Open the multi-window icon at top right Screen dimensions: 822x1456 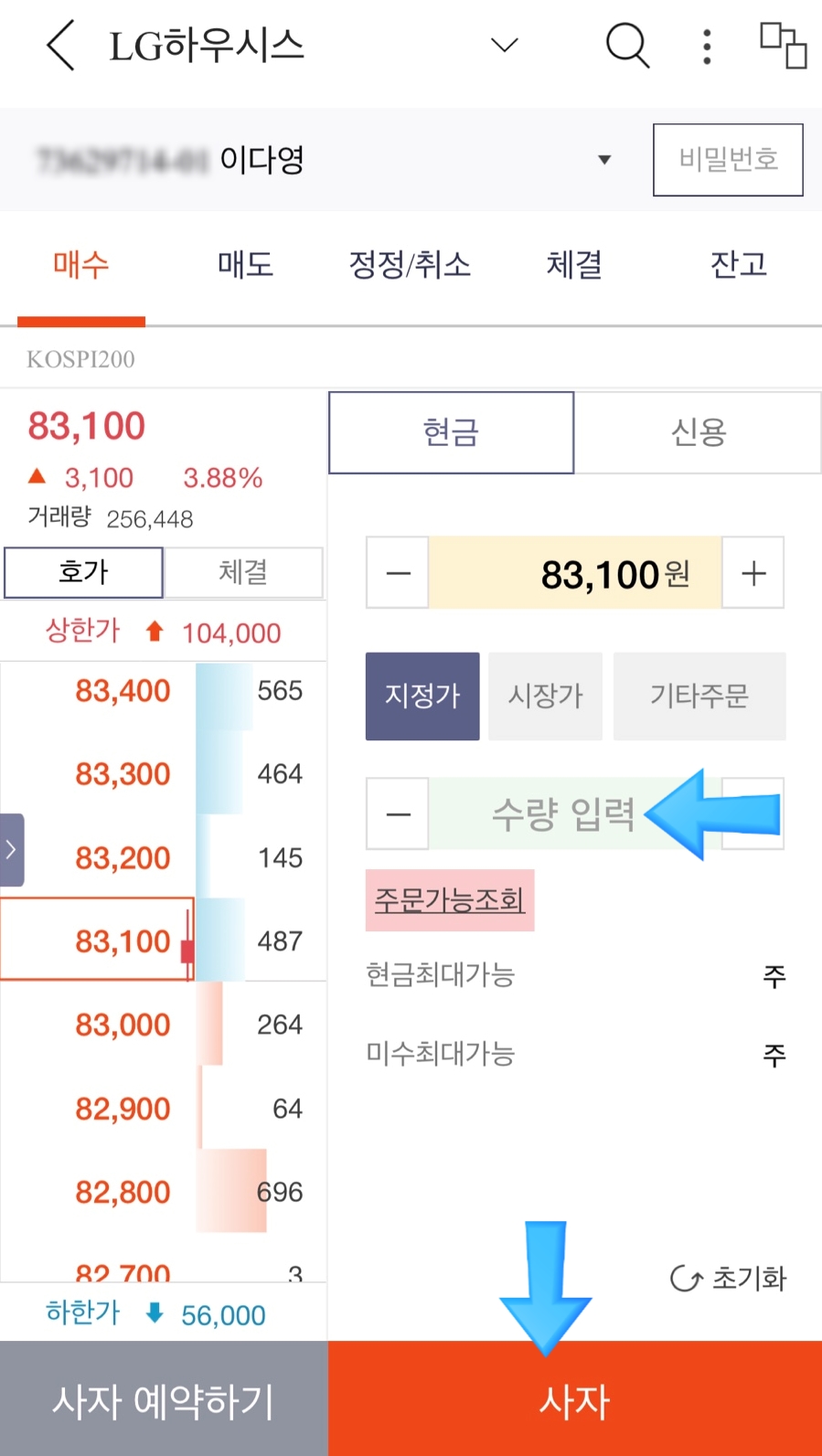784,45
